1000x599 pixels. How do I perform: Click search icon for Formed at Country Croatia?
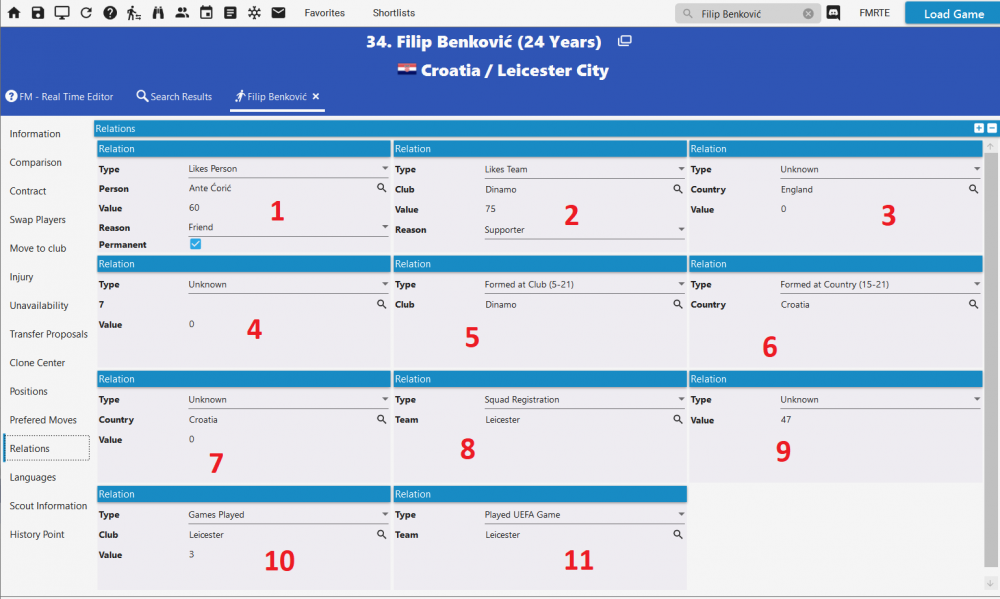974,304
